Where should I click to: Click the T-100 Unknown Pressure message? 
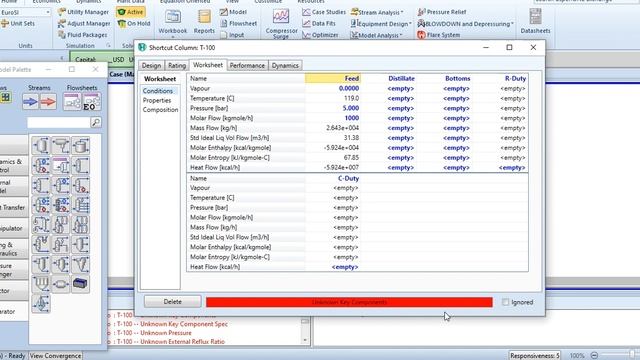point(154,333)
